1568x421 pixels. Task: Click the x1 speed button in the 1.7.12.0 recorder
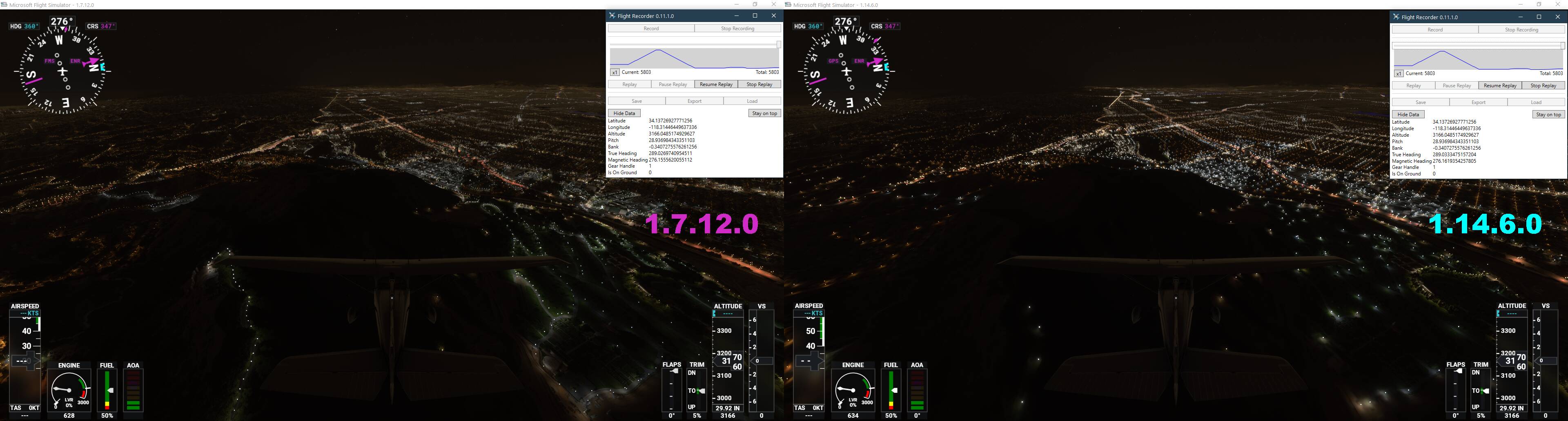[x=615, y=72]
